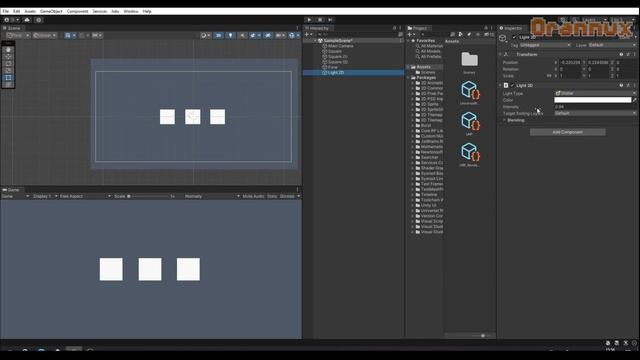Switch to the Game tab
The height and width of the screenshot is (360, 640).
11,190
